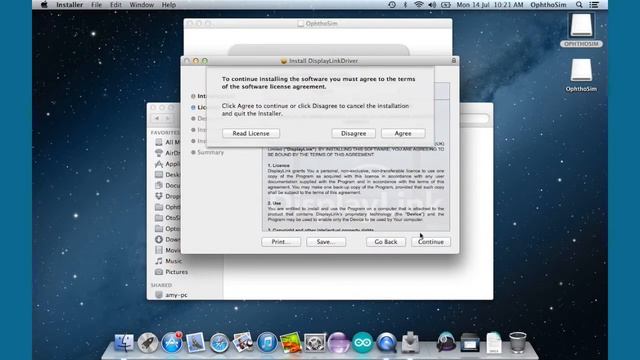Select the lower OphthoSim disk icon on the desktop
Viewport: 640px width, 360px height.
click(581, 75)
